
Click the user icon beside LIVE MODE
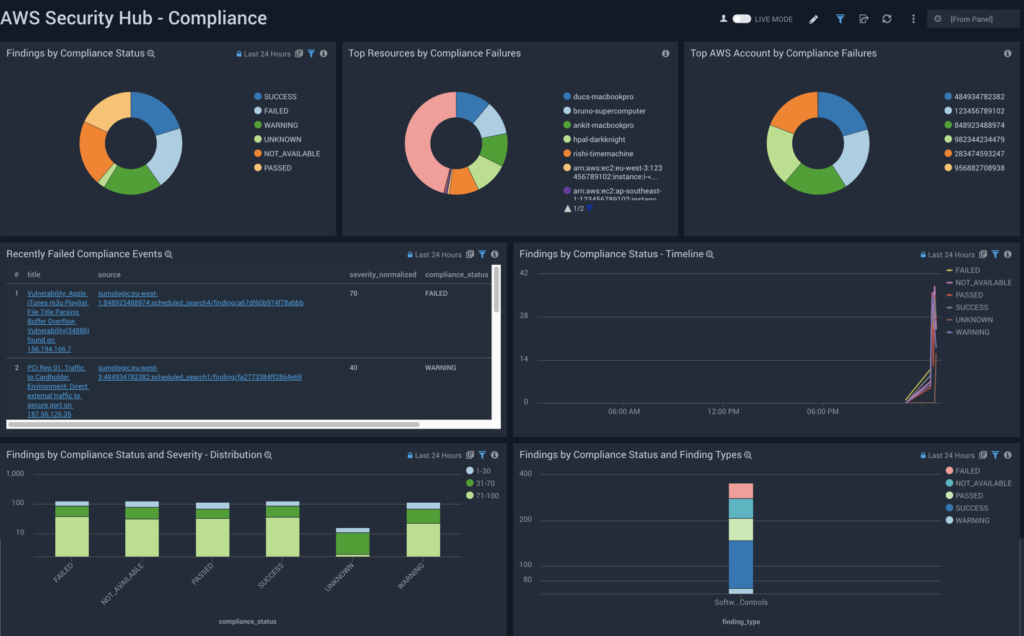[724, 19]
